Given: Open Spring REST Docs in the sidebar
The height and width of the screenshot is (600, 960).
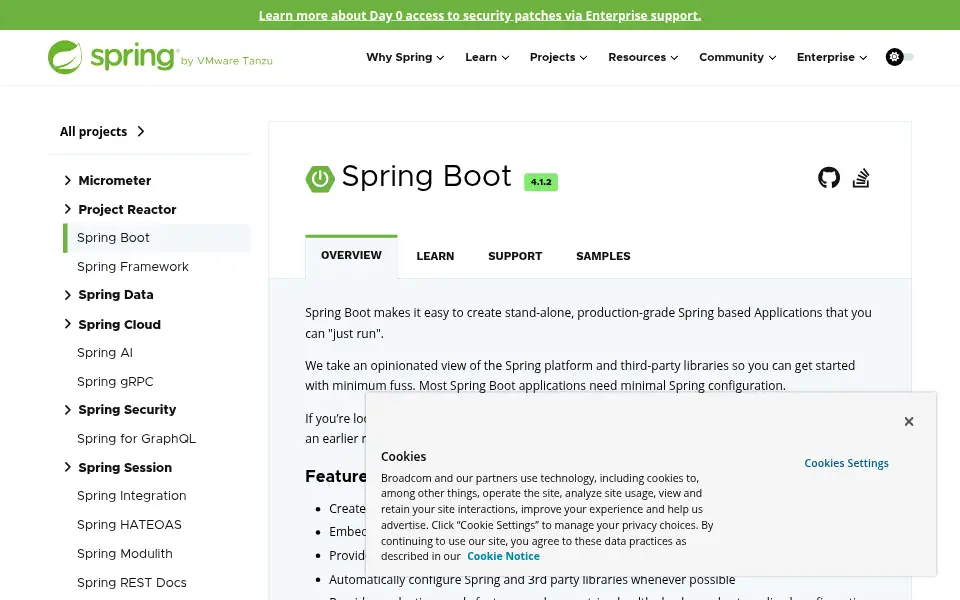Looking at the screenshot, I should point(132,582).
